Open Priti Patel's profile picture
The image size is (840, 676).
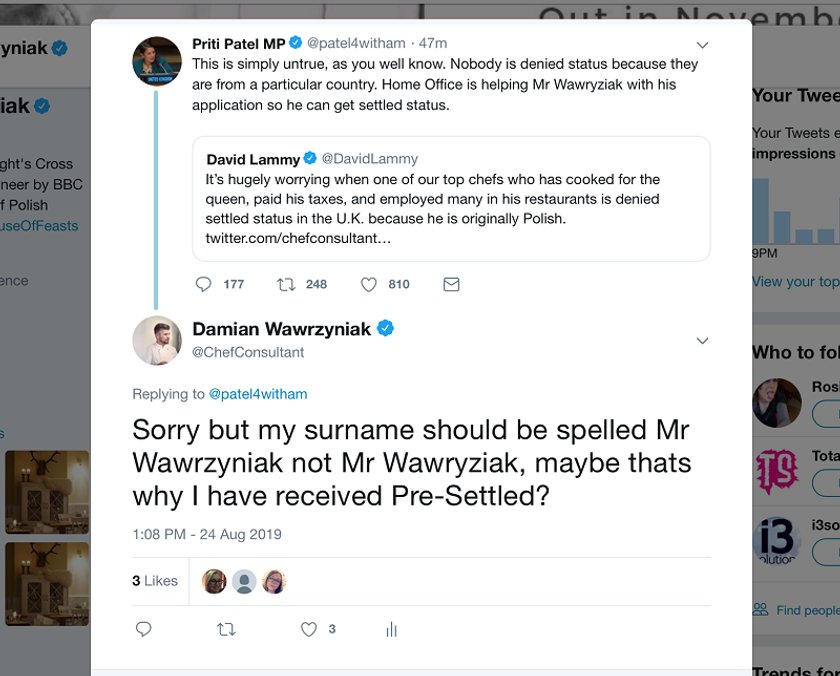157,61
